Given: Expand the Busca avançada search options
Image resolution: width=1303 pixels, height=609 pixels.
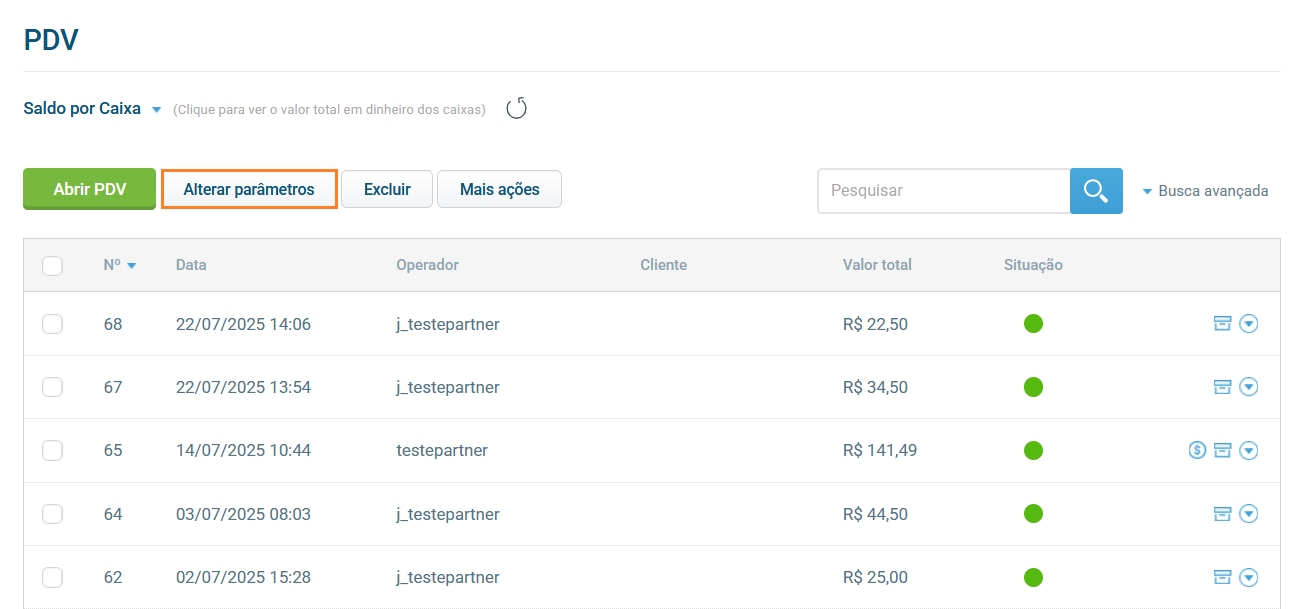Looking at the screenshot, I should [1205, 191].
